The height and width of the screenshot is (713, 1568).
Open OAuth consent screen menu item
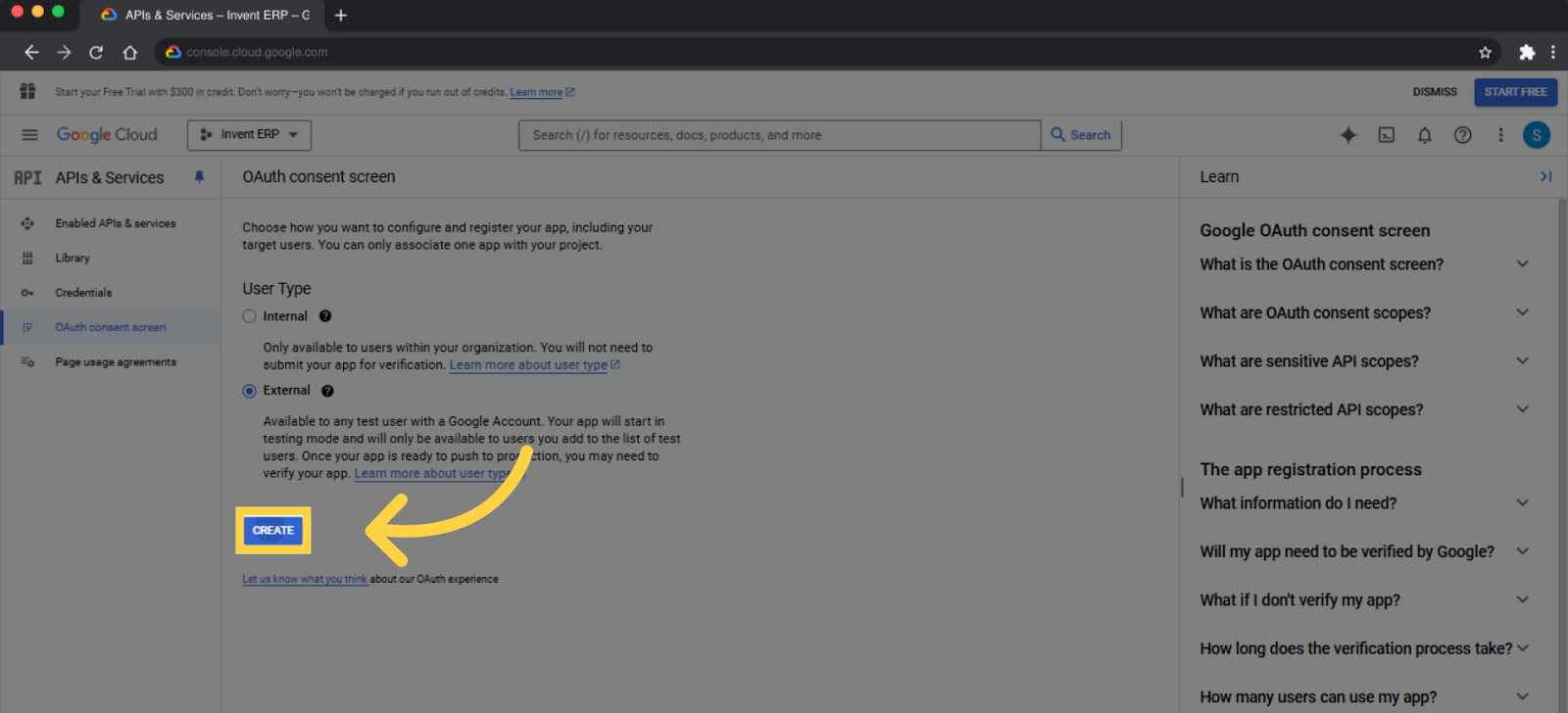(x=110, y=328)
